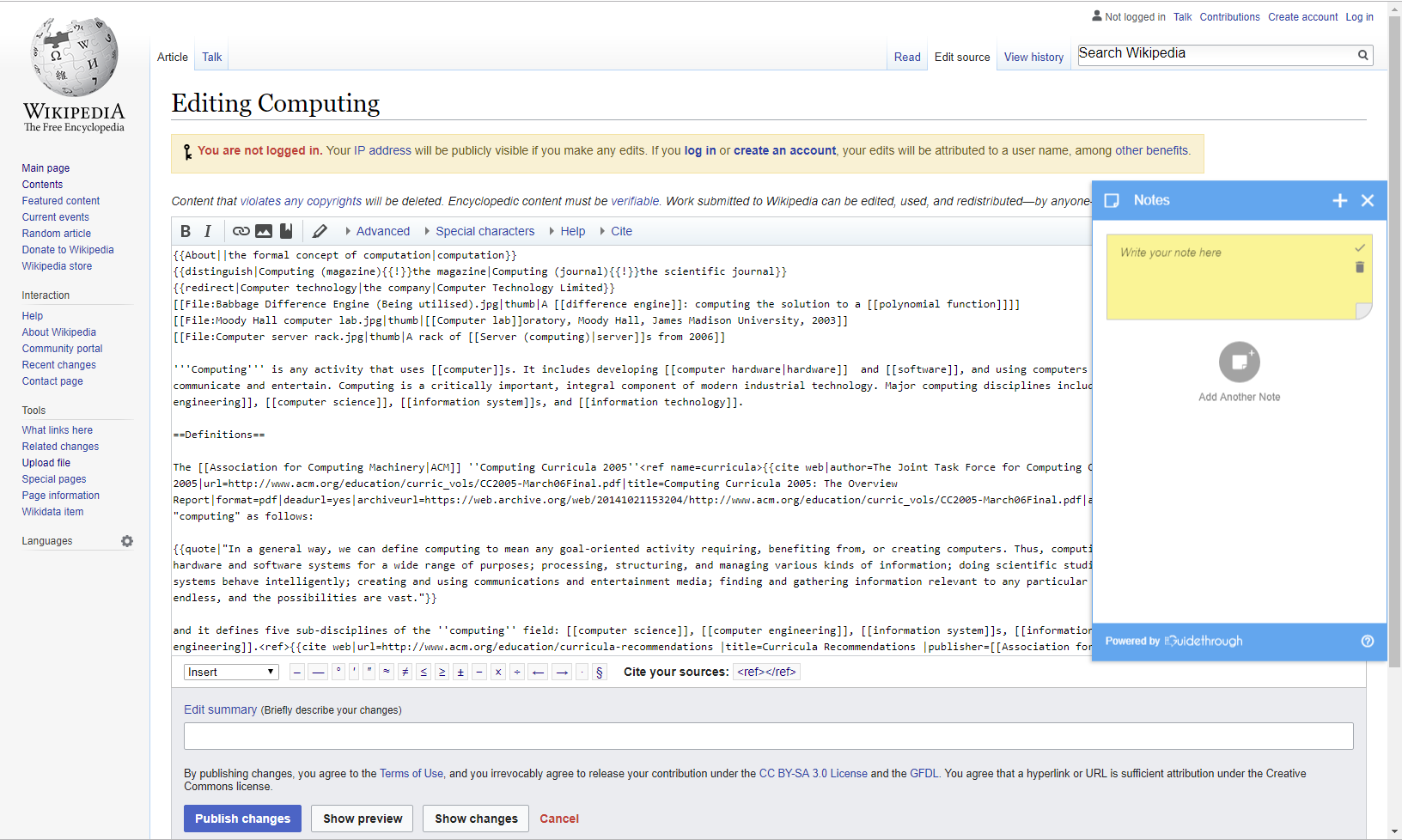Insert the greater-than-or-equal symbol ≥
1402x840 pixels.
tap(442, 672)
